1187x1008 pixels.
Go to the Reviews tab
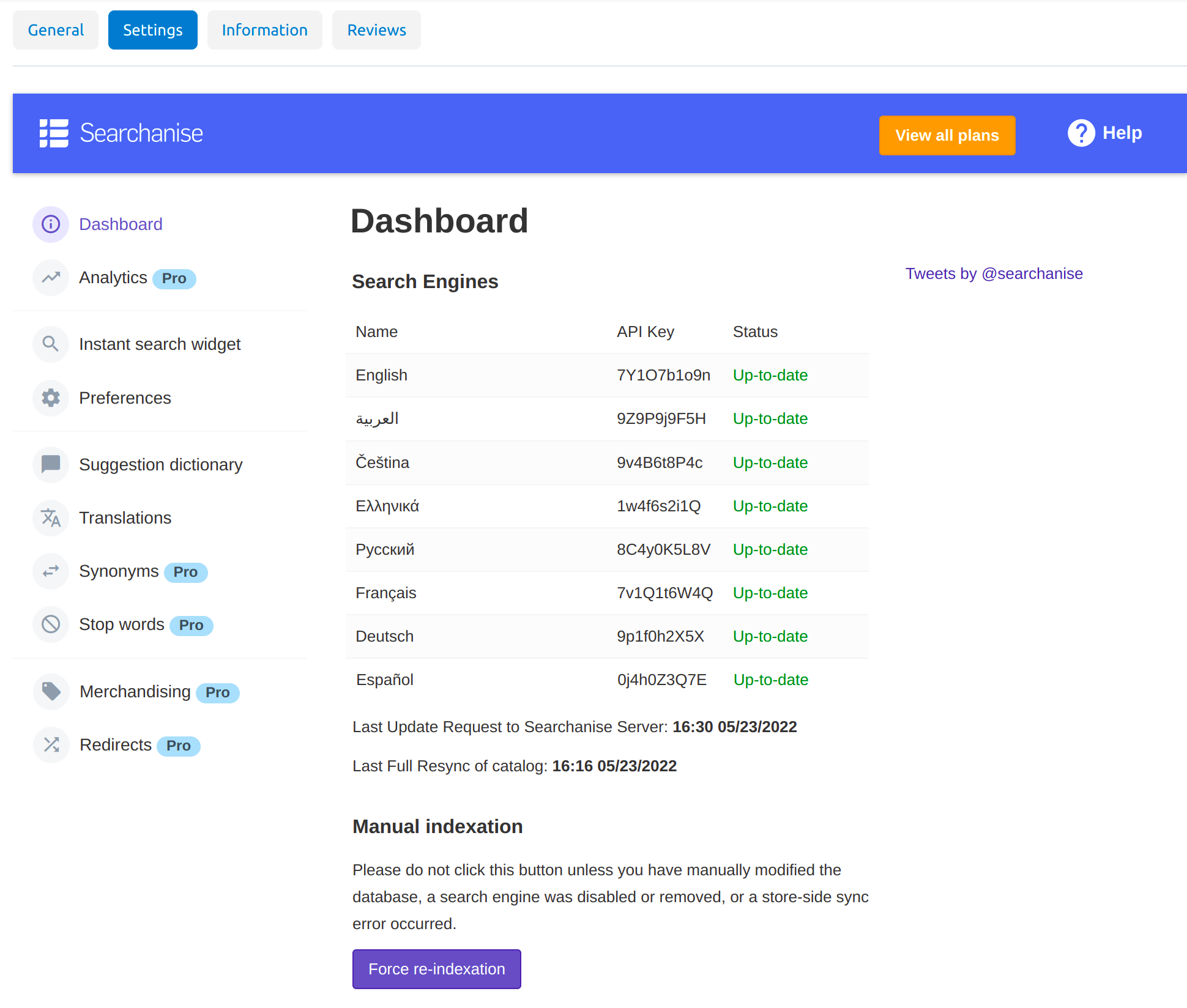point(376,30)
